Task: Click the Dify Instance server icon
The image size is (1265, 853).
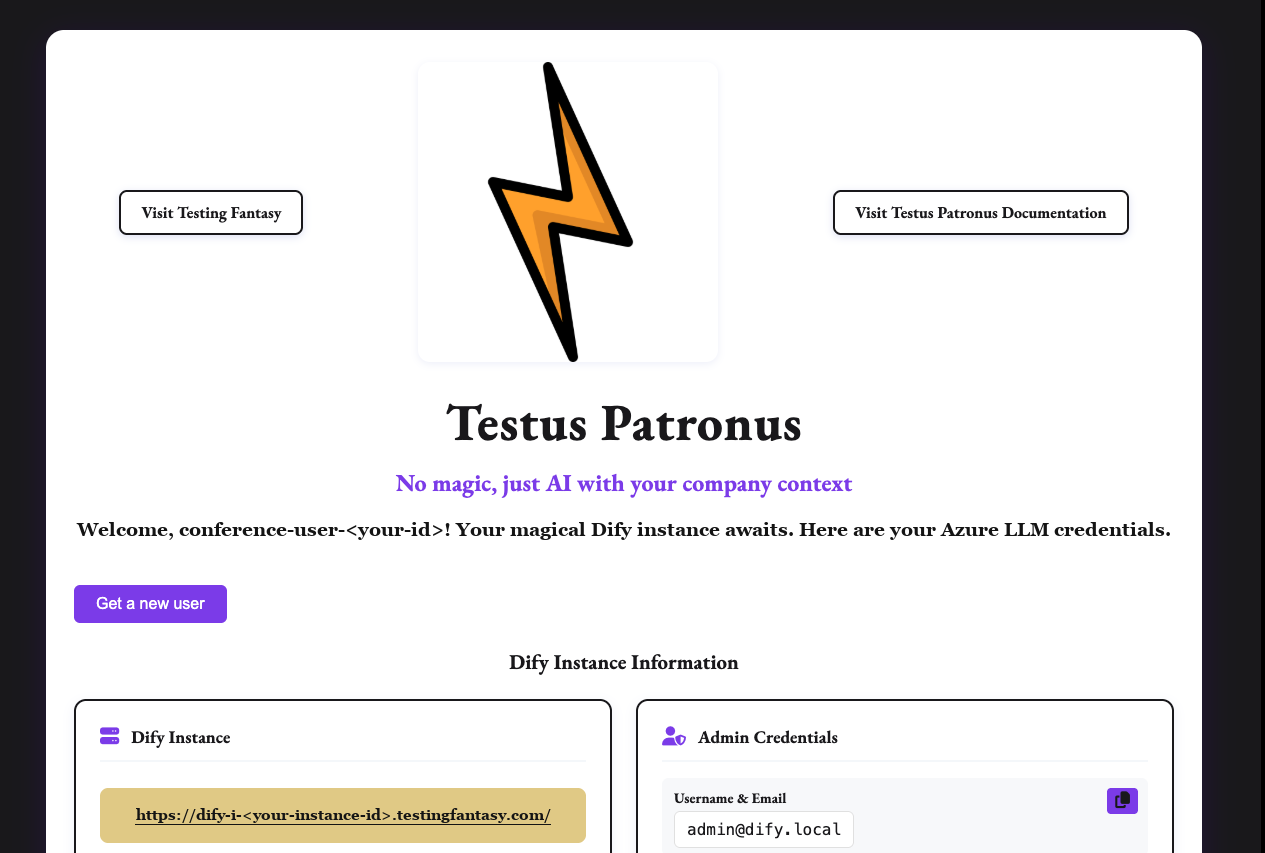Action: [110, 736]
